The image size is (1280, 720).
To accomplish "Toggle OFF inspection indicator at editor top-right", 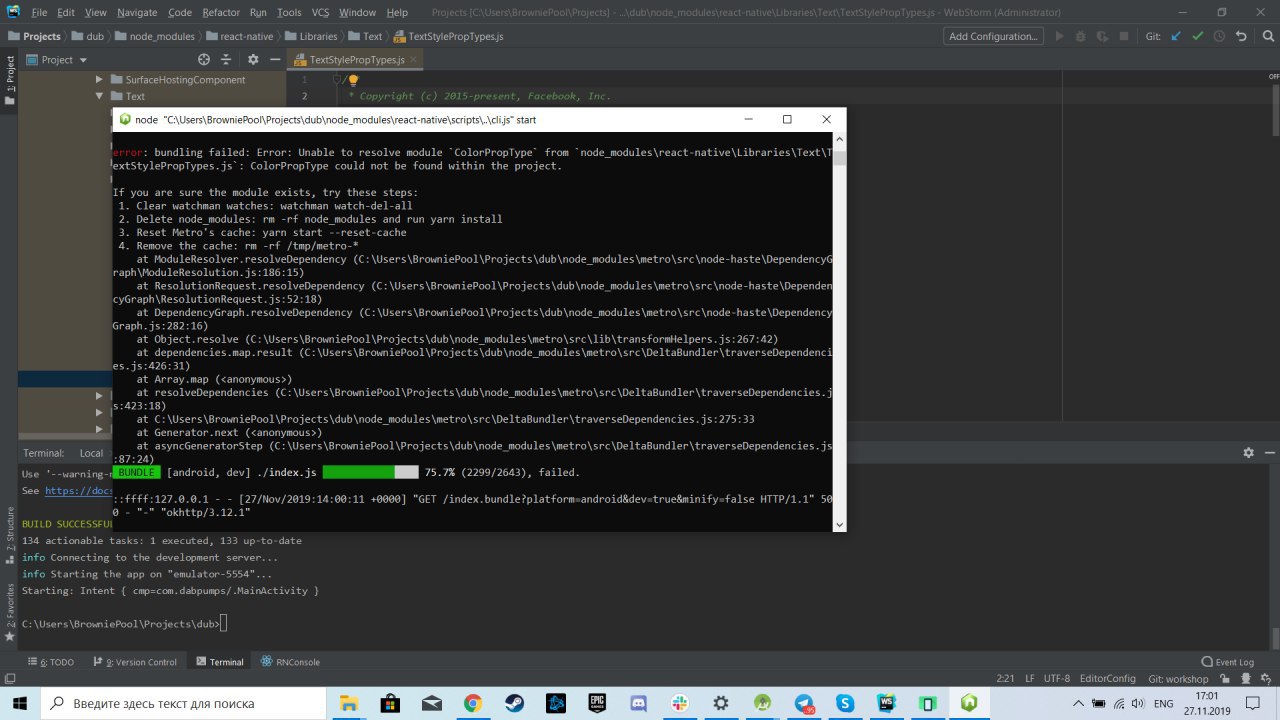I will point(1273,77).
